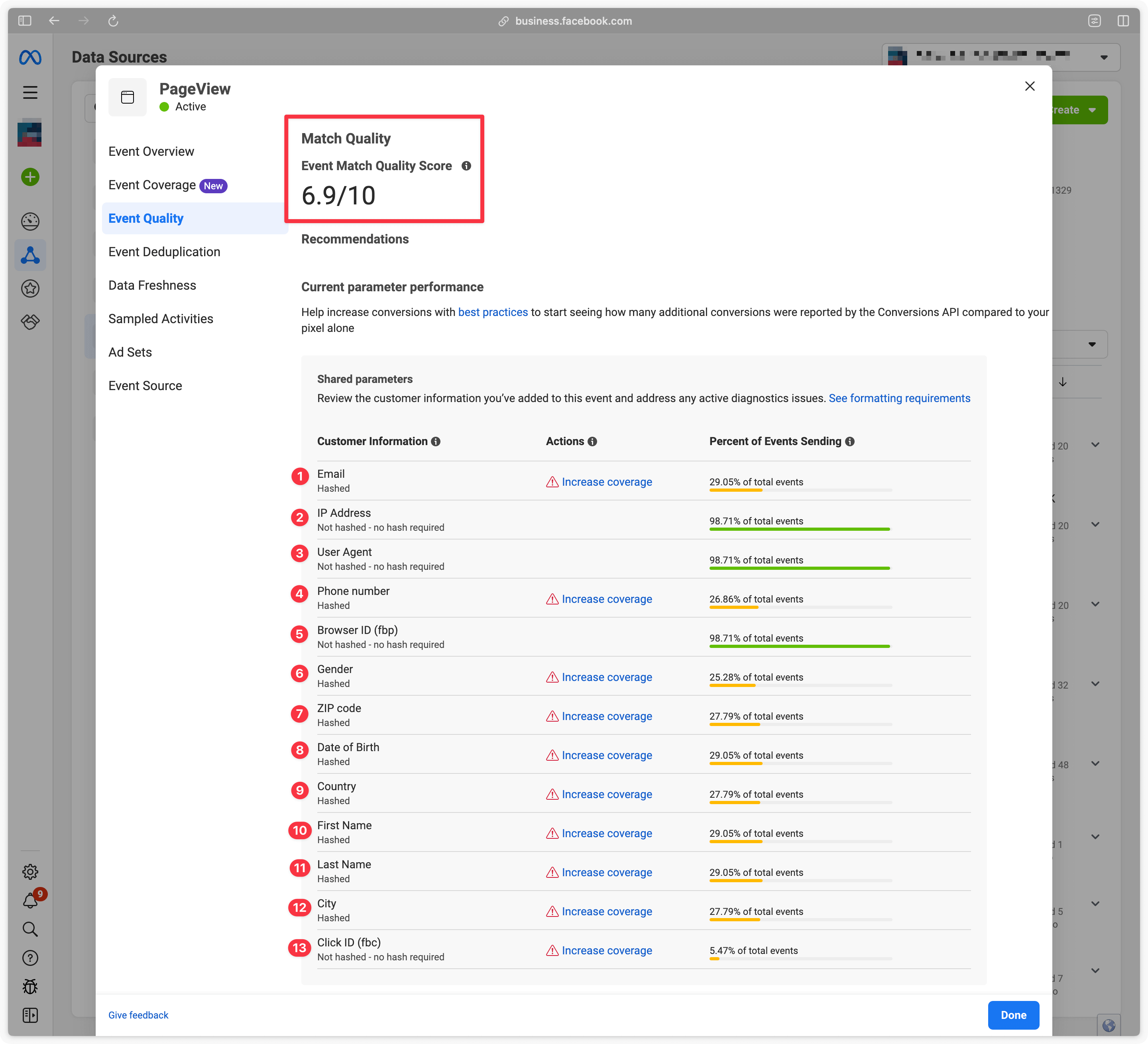Viewport: 1148px width, 1044px height.
Task: Click Increase coverage for City
Action: (606, 912)
